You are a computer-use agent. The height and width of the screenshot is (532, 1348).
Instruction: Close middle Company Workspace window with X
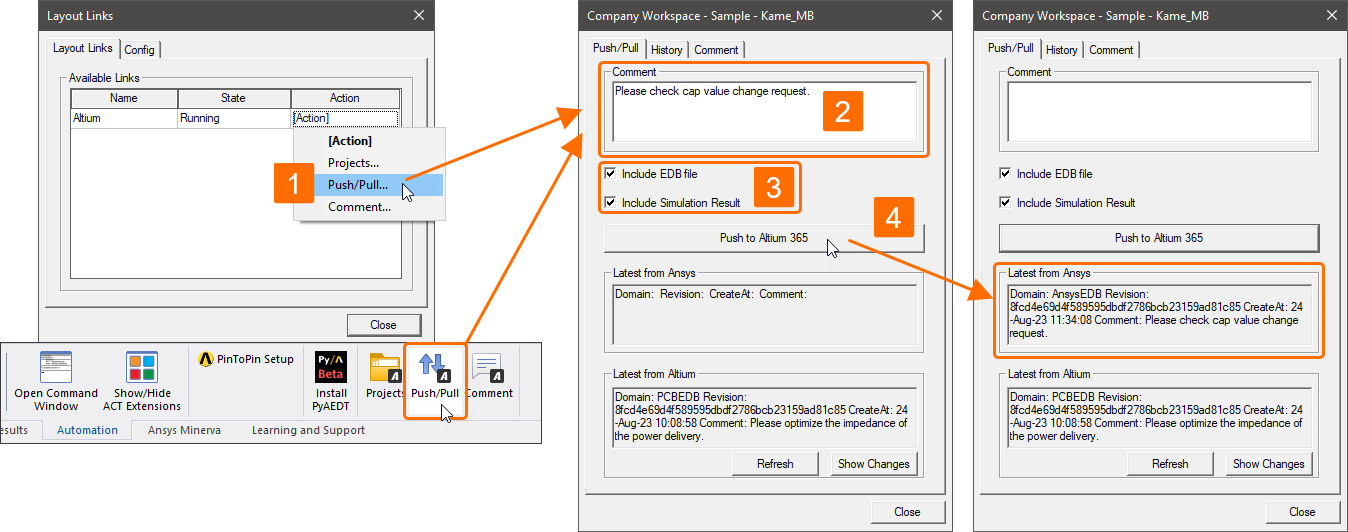pyautogui.click(x=936, y=15)
